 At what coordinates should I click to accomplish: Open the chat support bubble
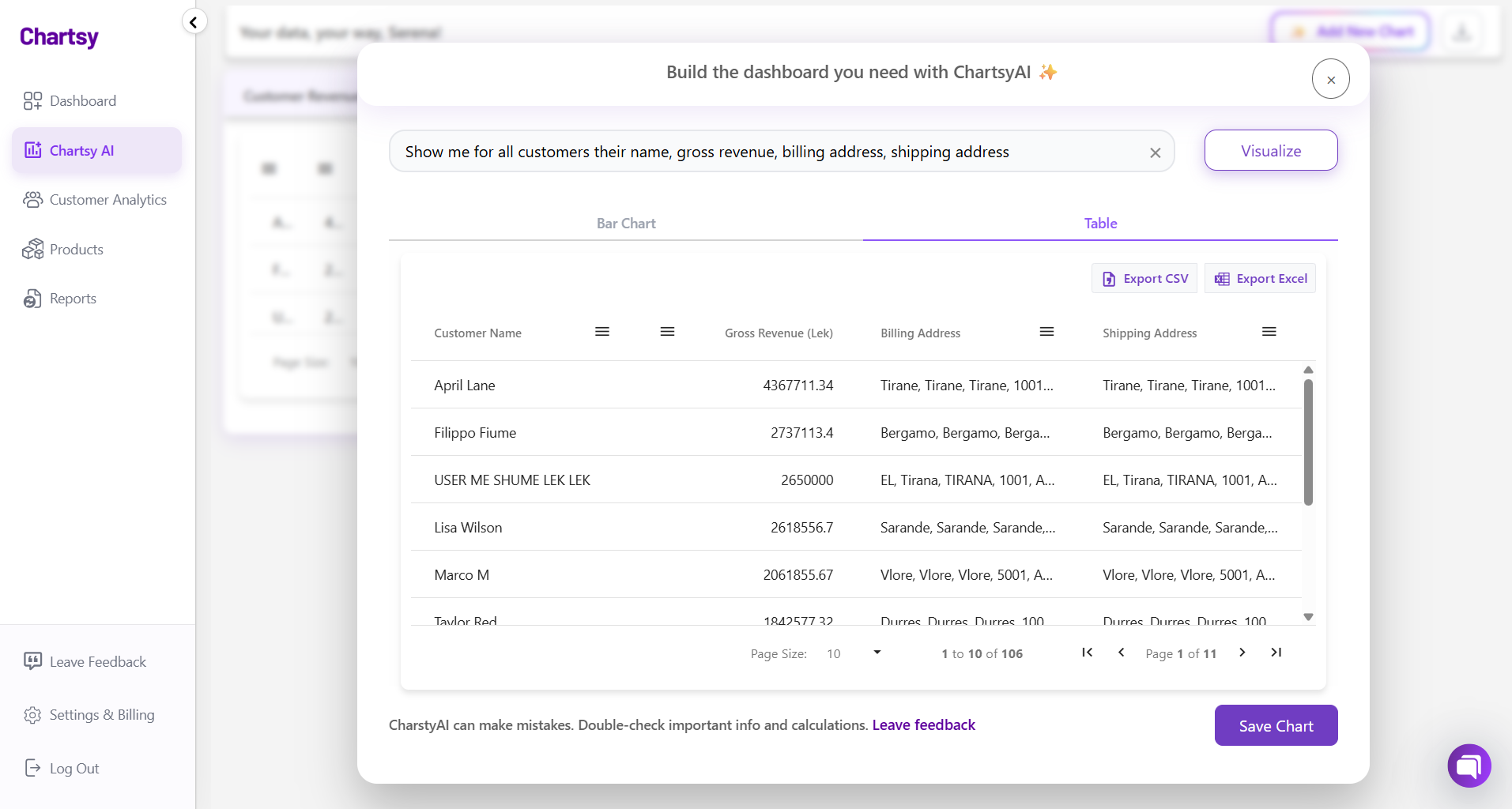(1469, 765)
